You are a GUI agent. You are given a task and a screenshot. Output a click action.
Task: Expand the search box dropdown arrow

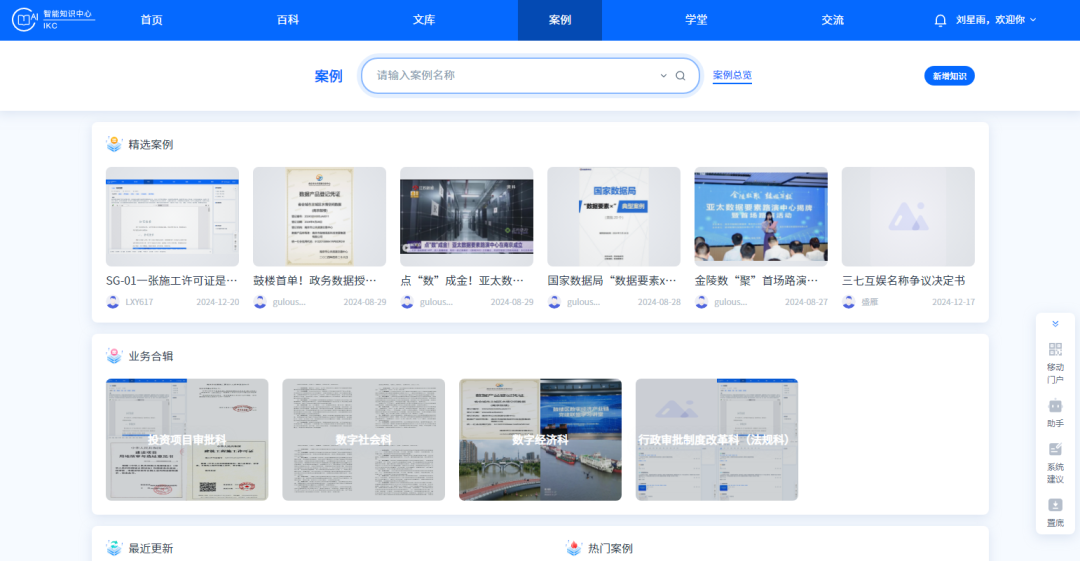[x=663, y=76]
